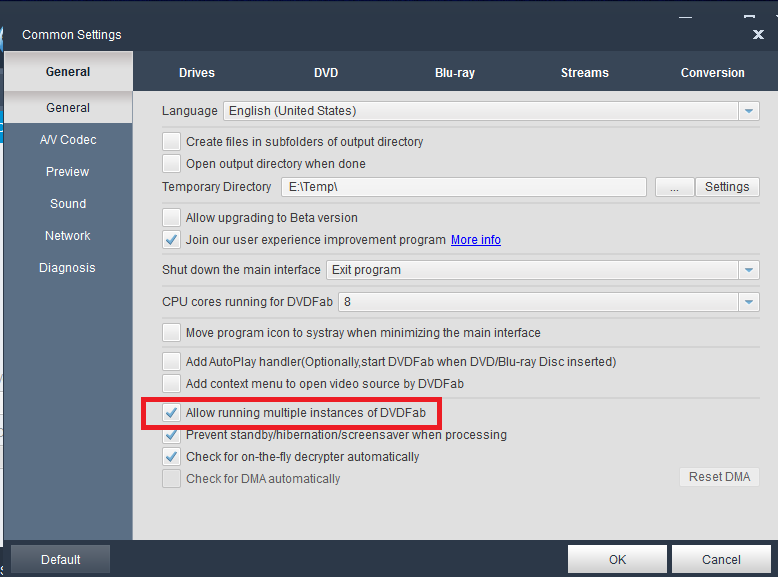Enable Add AutoPlay handler checkbox
Screen dimensions: 778x577
click(x=171, y=361)
